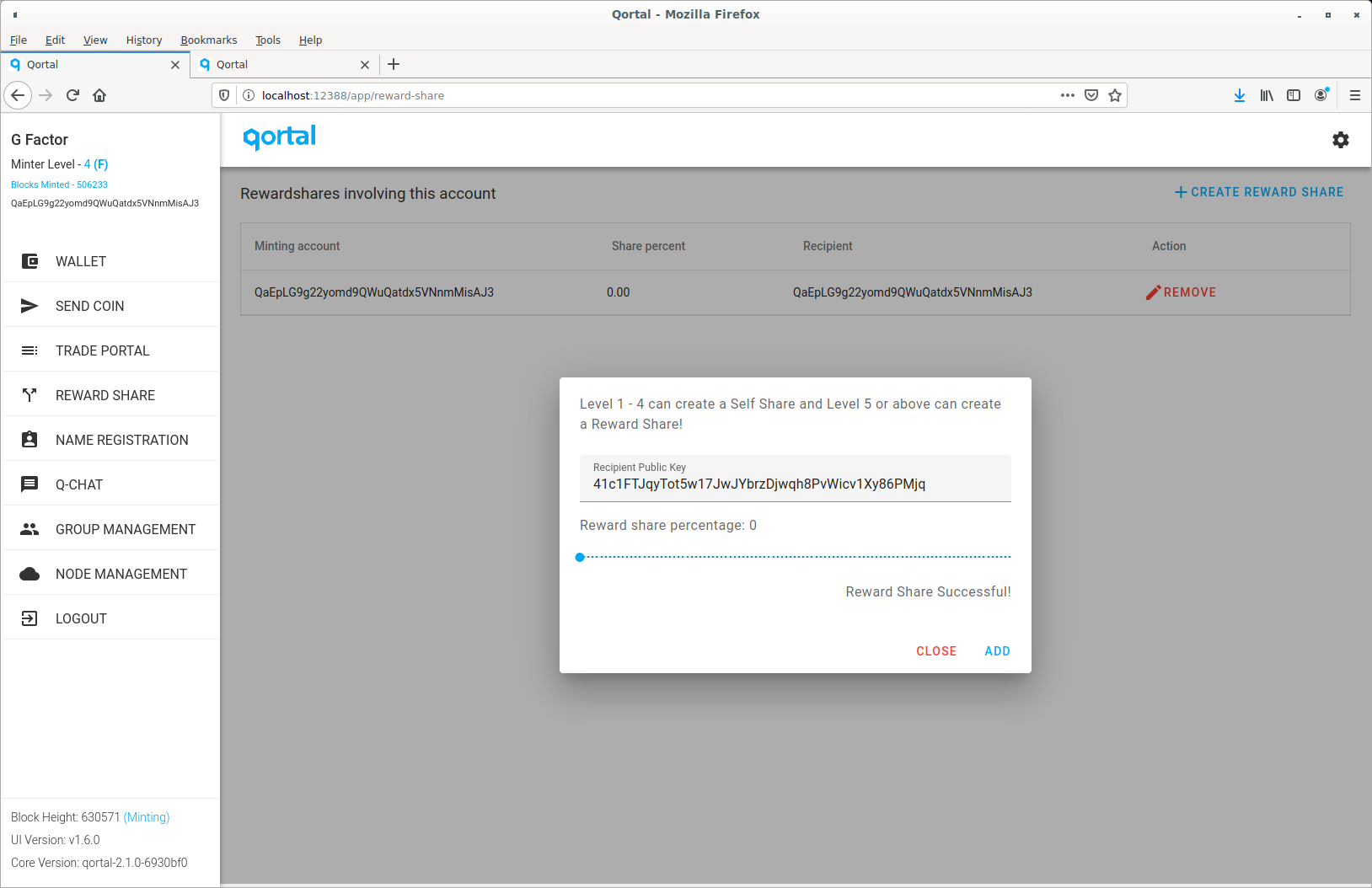Open the View menu
The height and width of the screenshot is (888, 1372).
pos(95,40)
